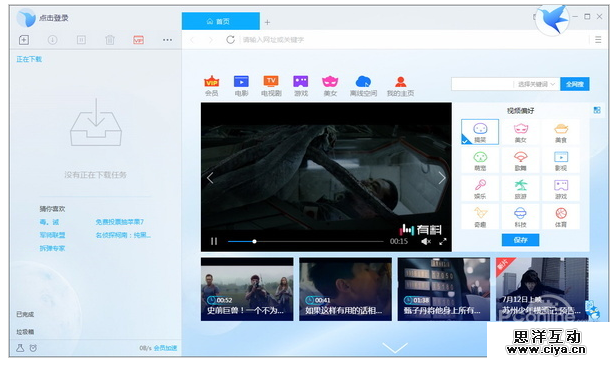Viewport: 615px width, 365px height.
Task: Open the VIP icon in download toolbar
Action: pos(138,40)
